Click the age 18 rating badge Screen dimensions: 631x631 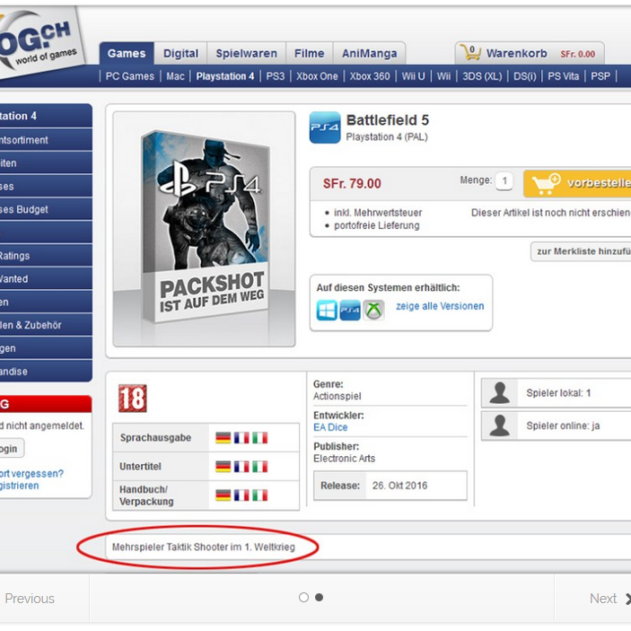(133, 398)
